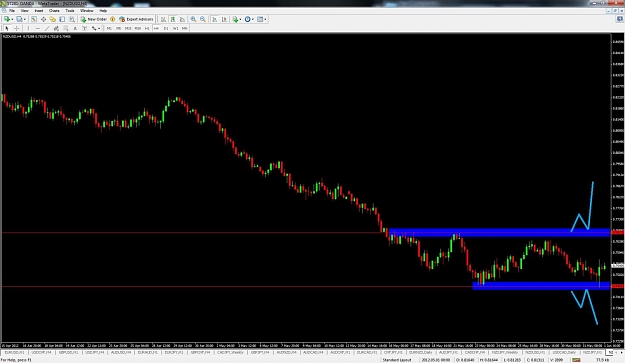This screenshot has height=363, width=625.
Task: Click the chart tabs scroll-right arrow
Action: tap(622, 353)
